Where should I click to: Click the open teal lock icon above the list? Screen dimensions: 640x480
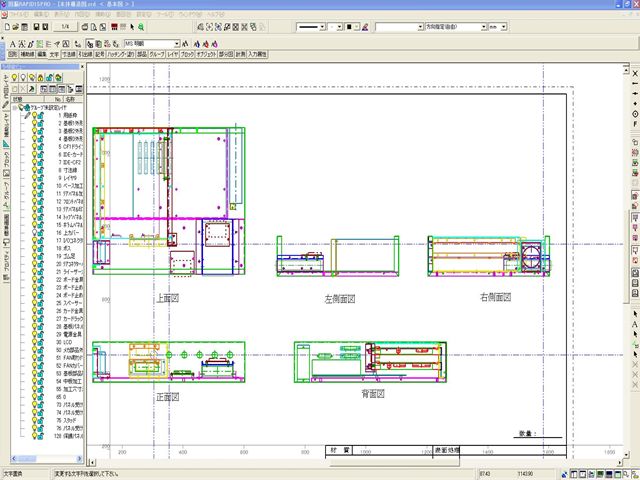point(49,77)
